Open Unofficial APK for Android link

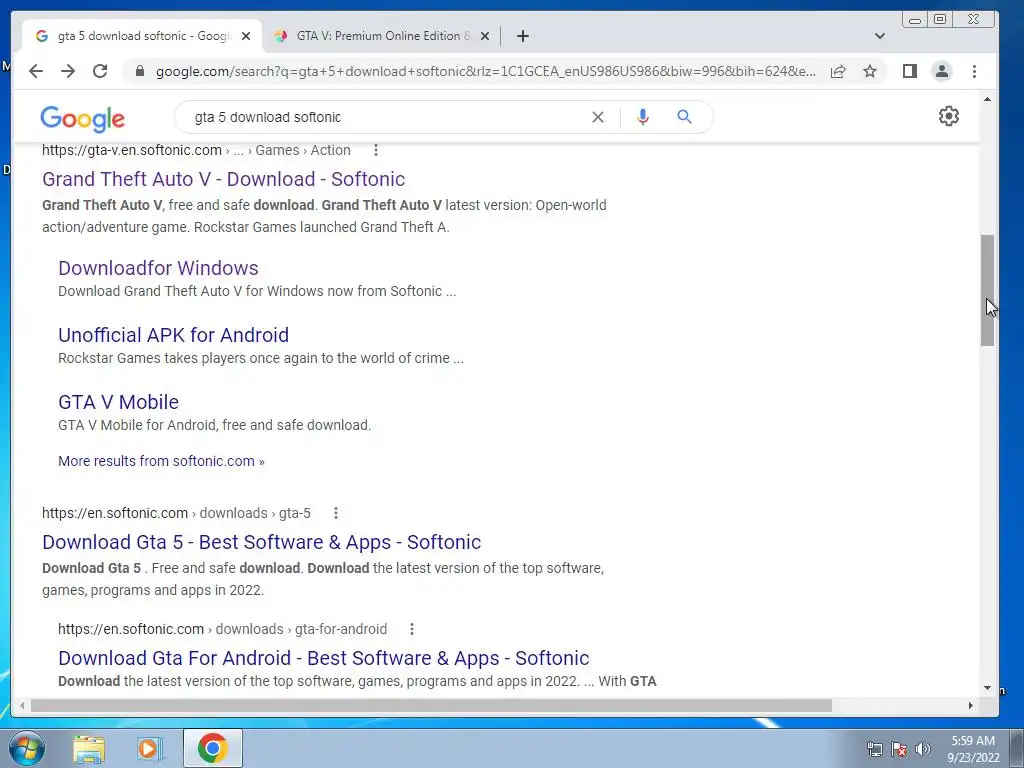pyautogui.click(x=173, y=335)
